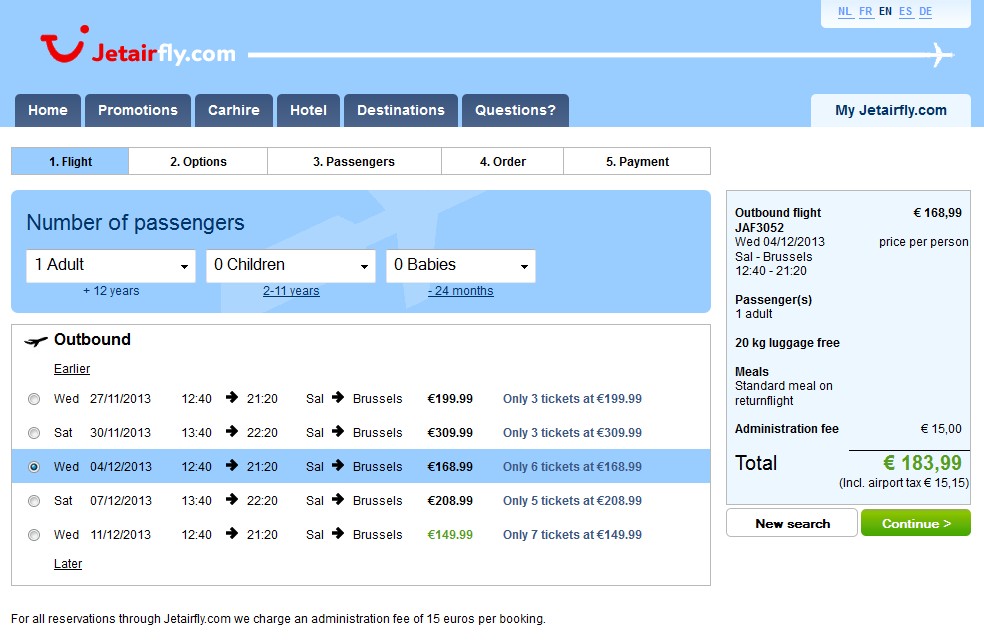Image resolution: width=984 pixels, height=642 pixels.
Task: Click the Administration fee € 15,00 value
Action: (x=941, y=429)
